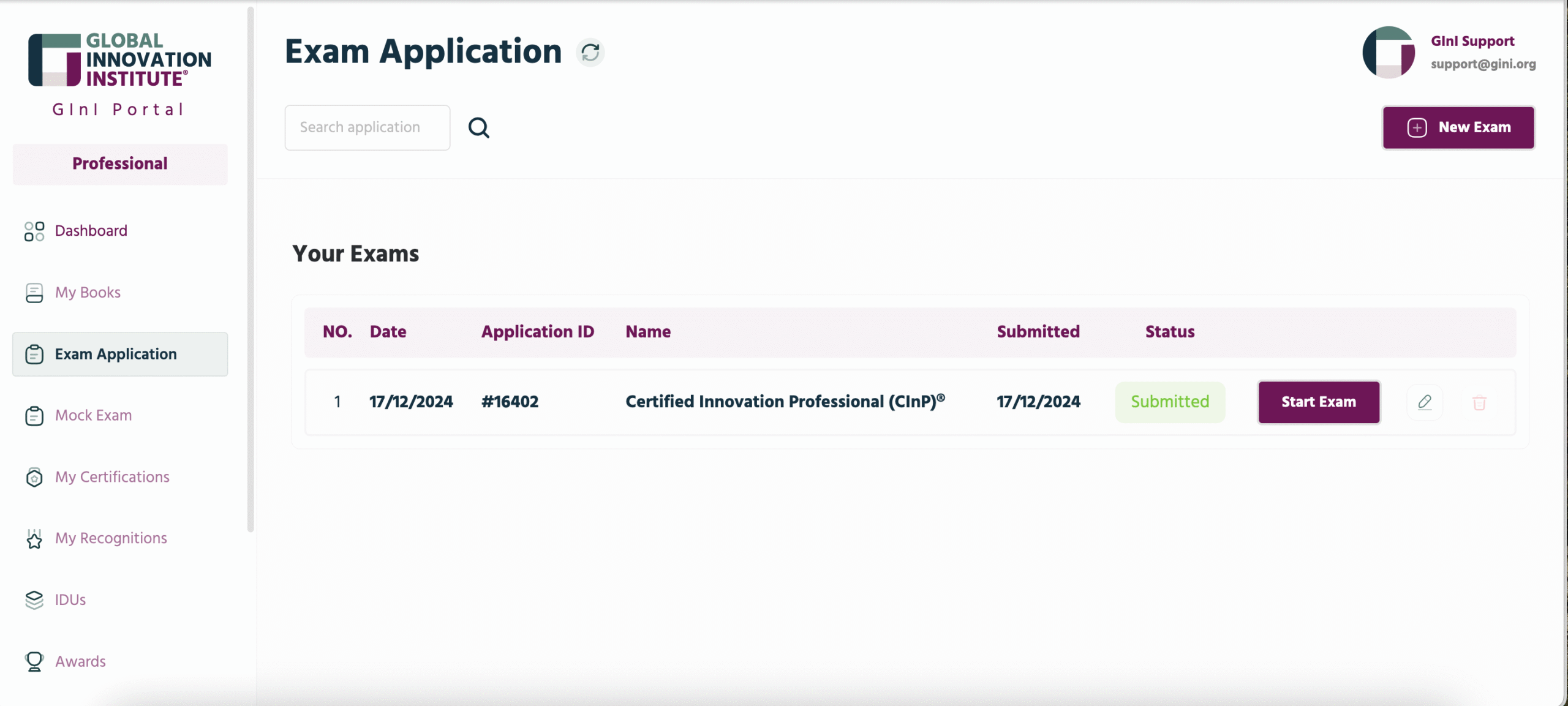Click the IDUs layers icon
The width and height of the screenshot is (1568, 706).
click(34, 600)
